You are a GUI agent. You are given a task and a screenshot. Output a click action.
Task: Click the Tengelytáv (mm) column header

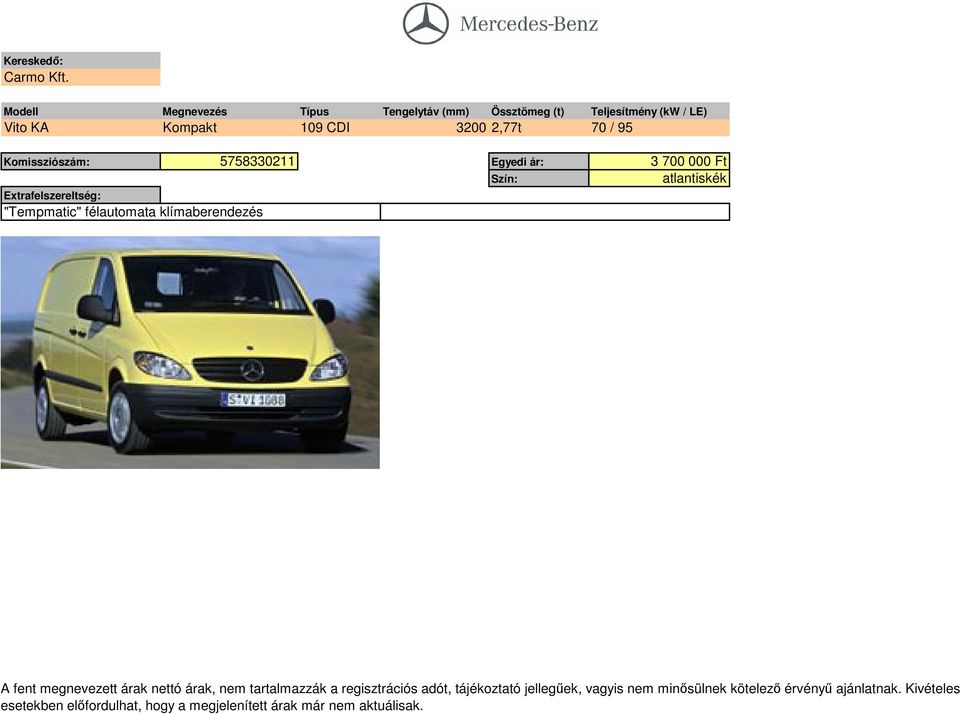pos(426,111)
